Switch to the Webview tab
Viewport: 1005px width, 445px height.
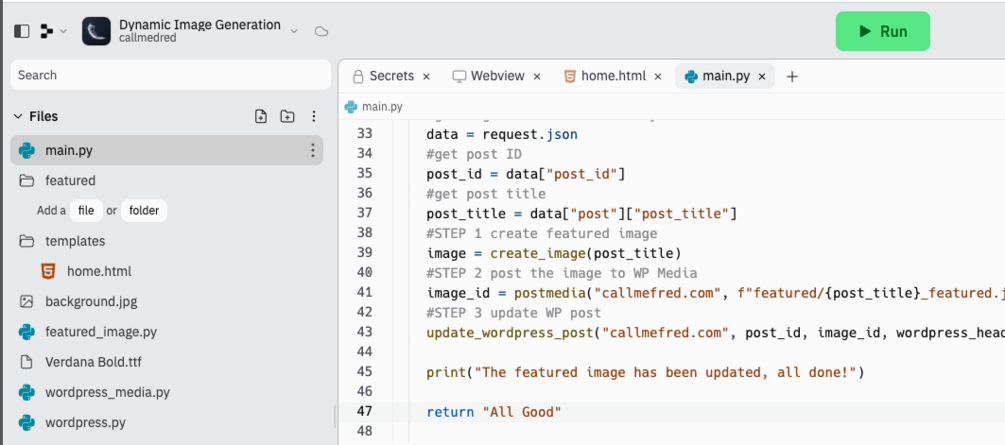pos(496,76)
